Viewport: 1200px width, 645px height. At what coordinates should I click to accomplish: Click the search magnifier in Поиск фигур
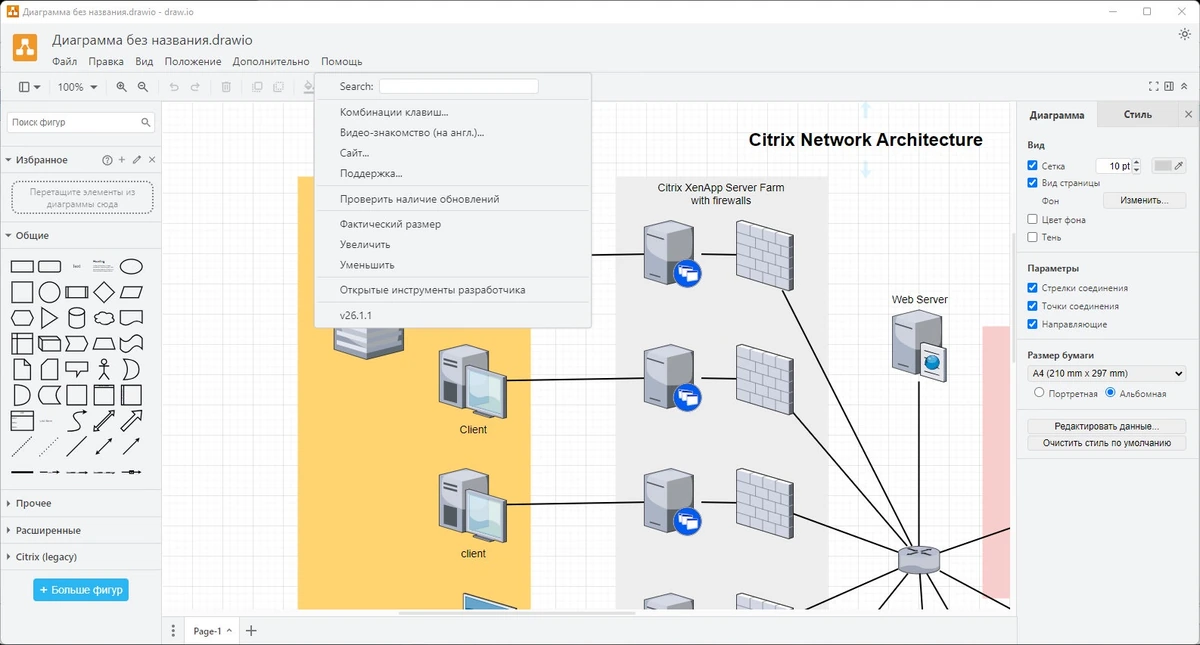pos(146,123)
